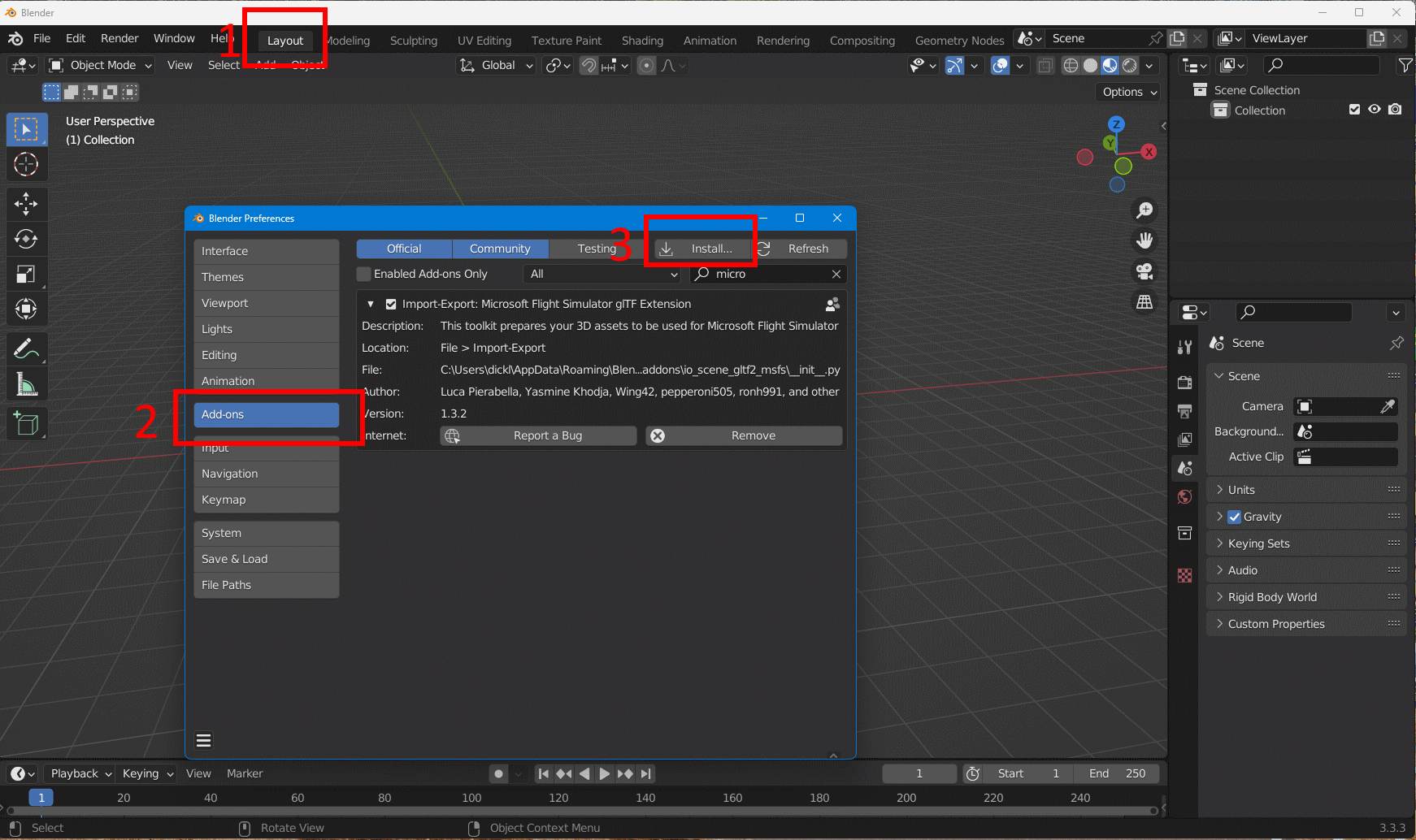This screenshot has height=840, width=1416.
Task: Select the Measure tool
Action: coord(27,384)
